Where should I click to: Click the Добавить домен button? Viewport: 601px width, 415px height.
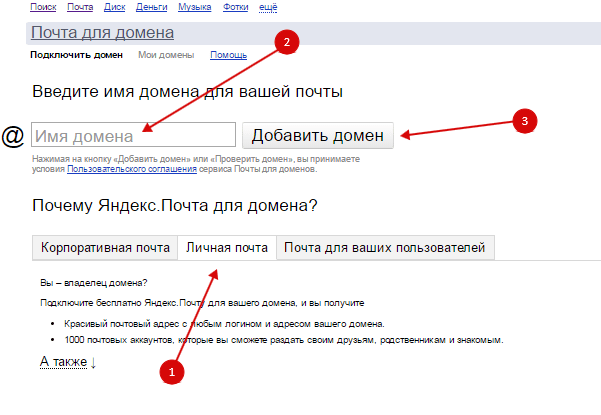[x=318, y=135]
